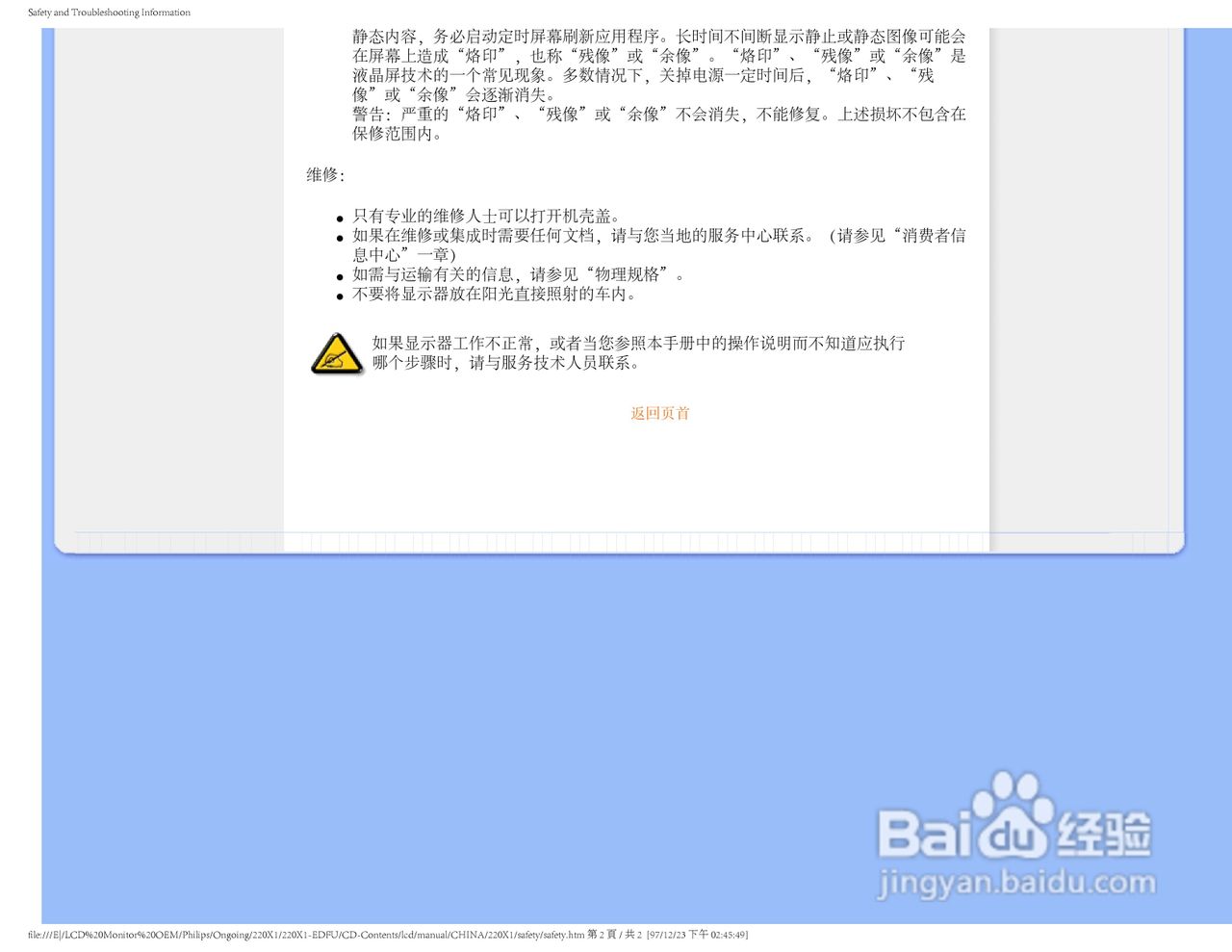Click the first bullet marker before 只有专业的维修人士
Viewport: 1232px width, 952px height.
(339, 218)
